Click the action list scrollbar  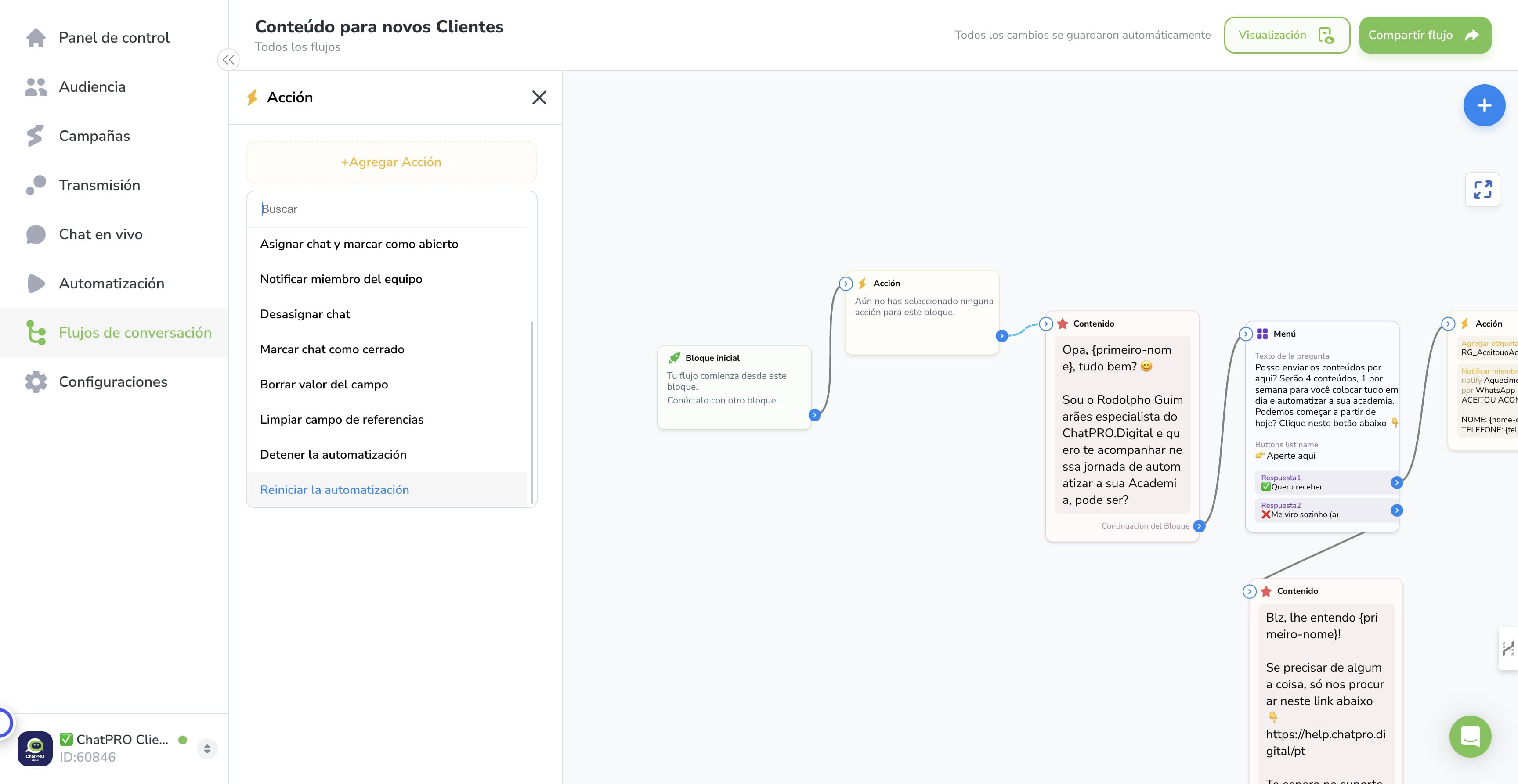click(x=531, y=412)
